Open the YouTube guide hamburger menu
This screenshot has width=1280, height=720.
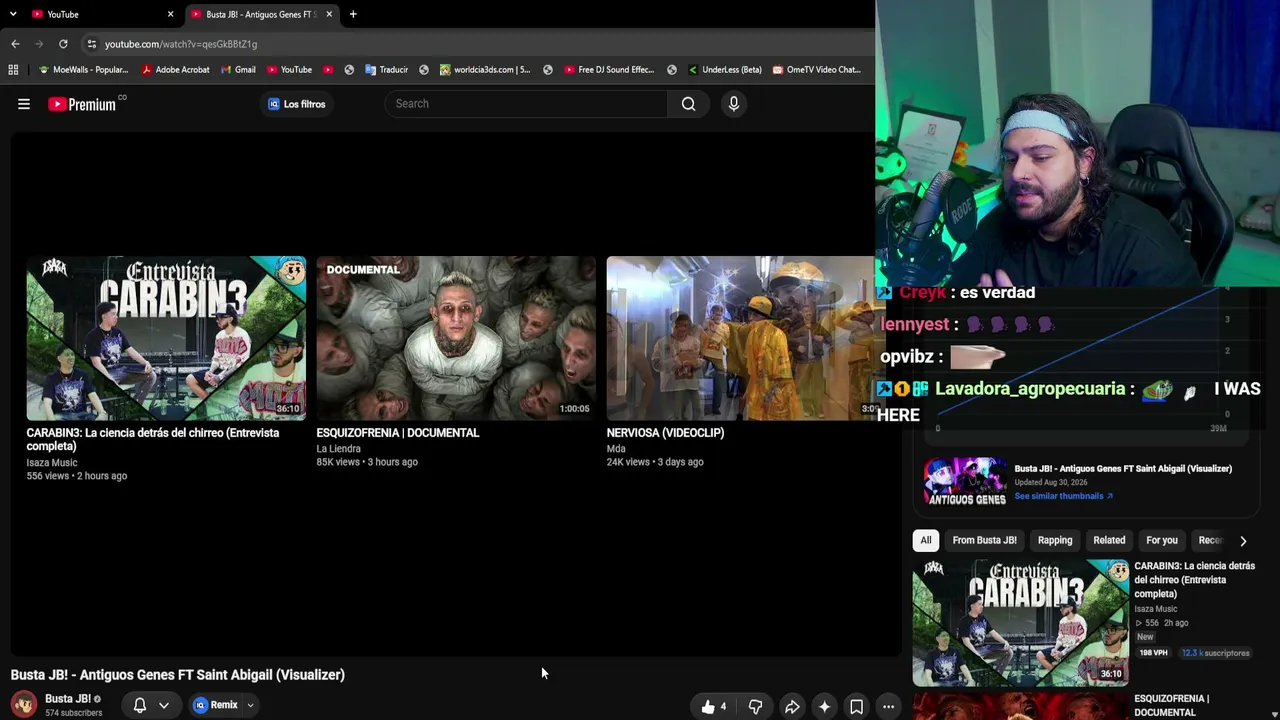pyautogui.click(x=24, y=104)
